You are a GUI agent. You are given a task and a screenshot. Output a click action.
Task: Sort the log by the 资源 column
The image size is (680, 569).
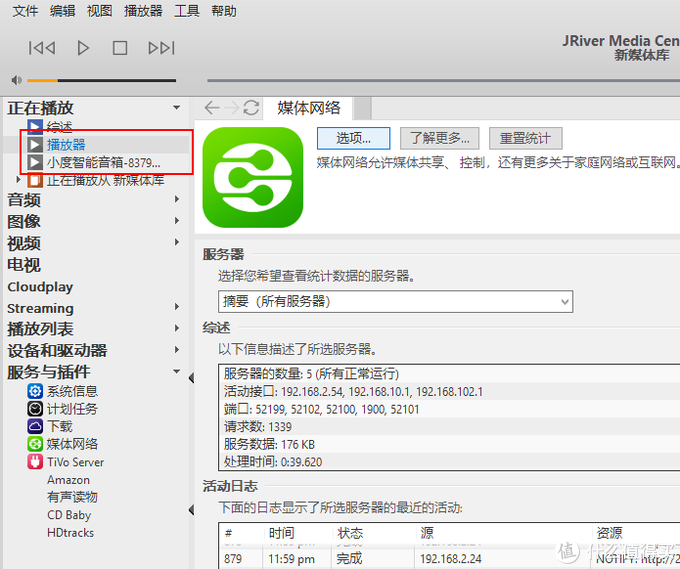(x=636, y=533)
